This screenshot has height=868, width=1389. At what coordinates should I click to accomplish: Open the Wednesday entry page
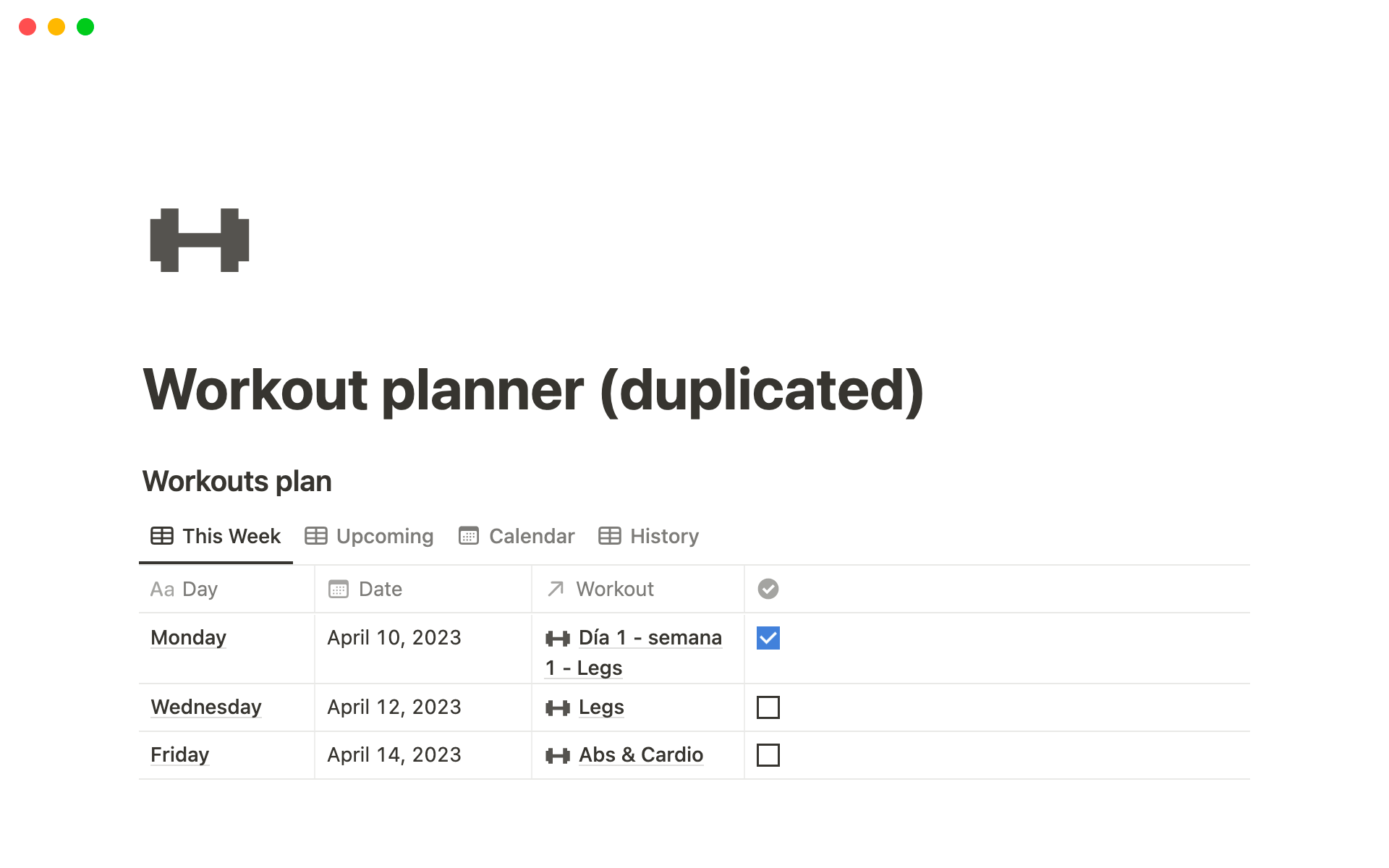206,707
